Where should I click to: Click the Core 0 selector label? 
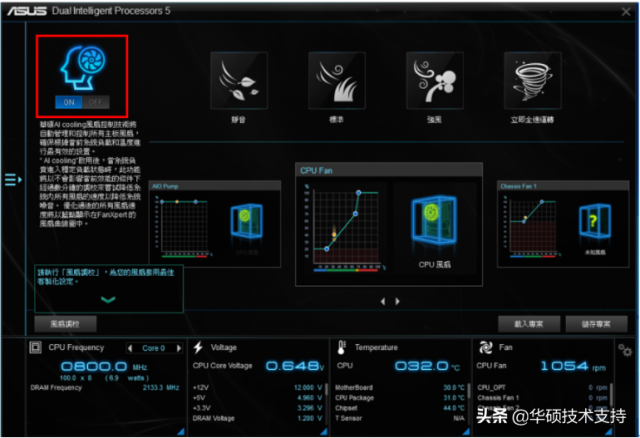(x=153, y=348)
